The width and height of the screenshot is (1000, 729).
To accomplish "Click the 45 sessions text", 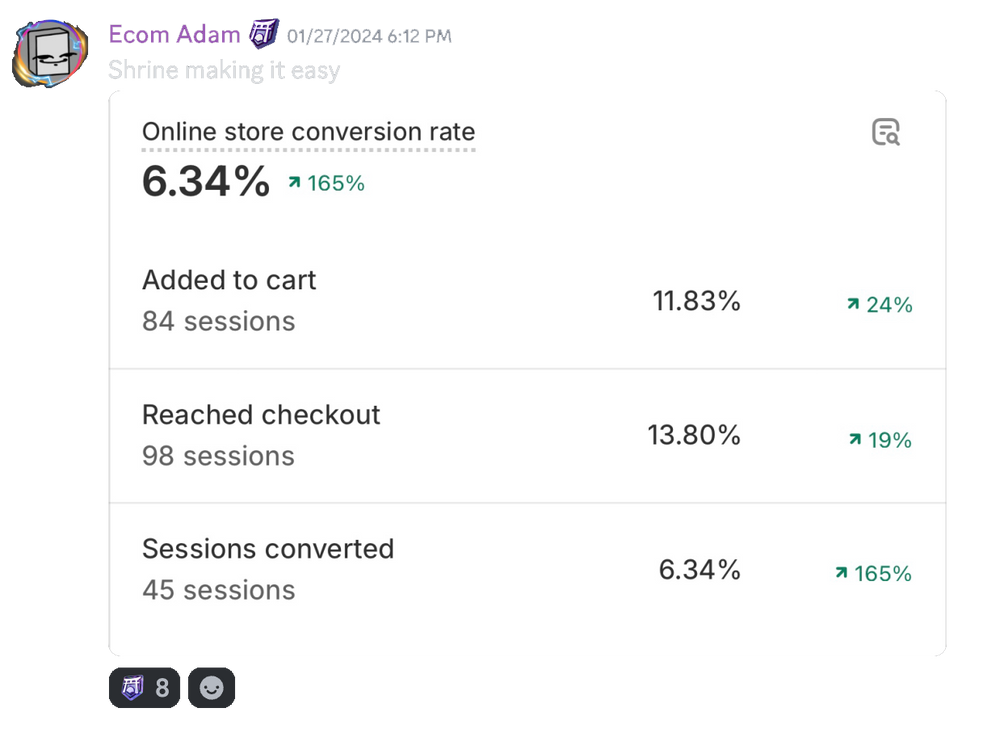I will pos(218,590).
